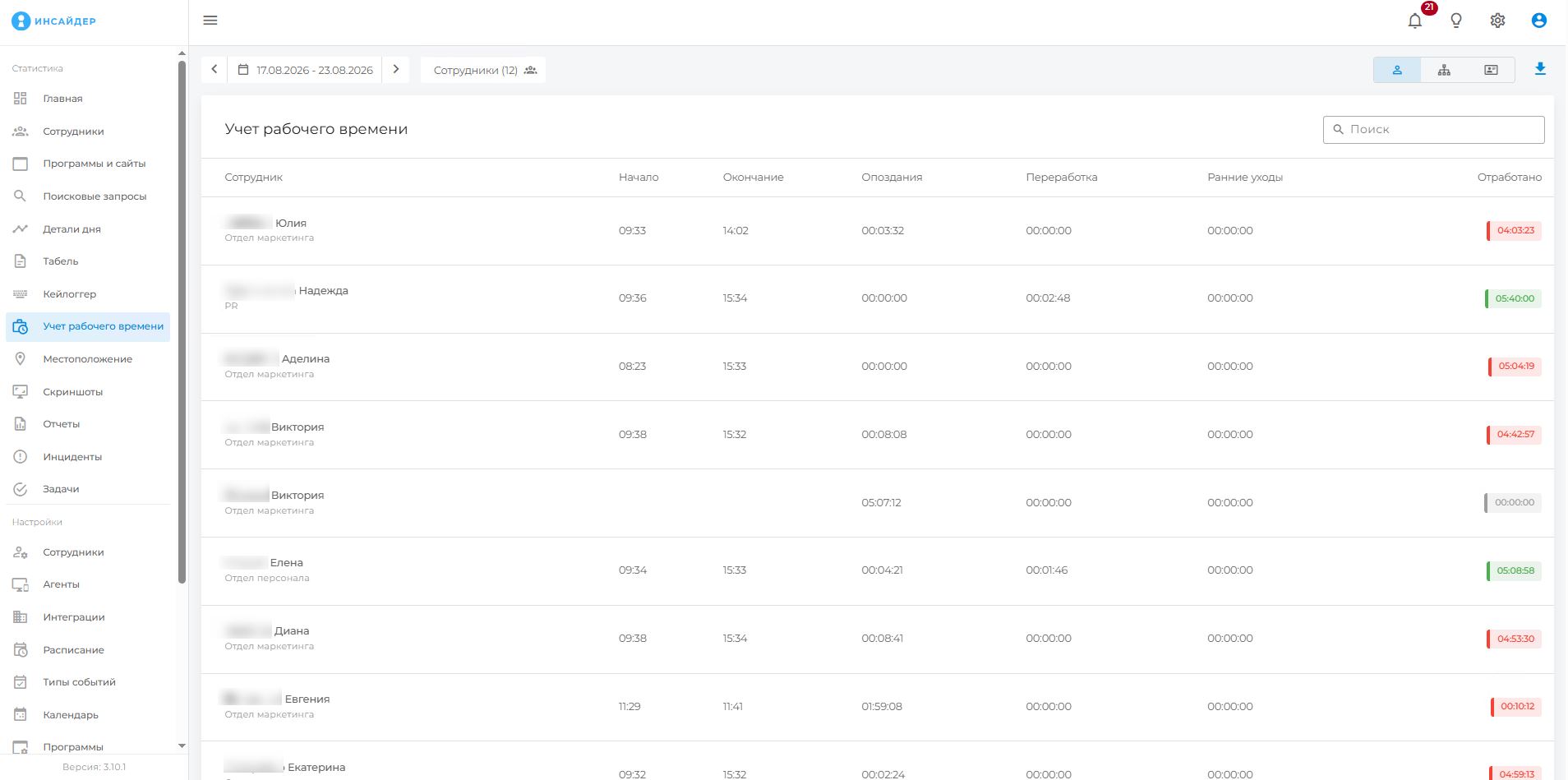Switch to the ID card view
Screen dimensions: 1568x780
click(1491, 70)
